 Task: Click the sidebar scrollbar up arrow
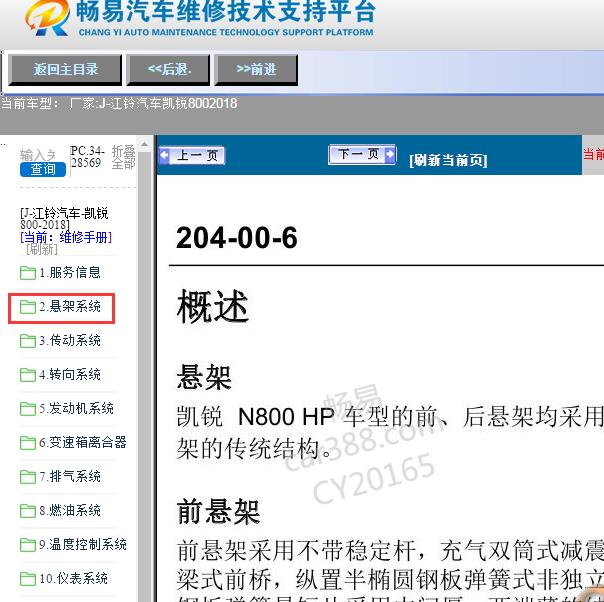tap(144, 144)
